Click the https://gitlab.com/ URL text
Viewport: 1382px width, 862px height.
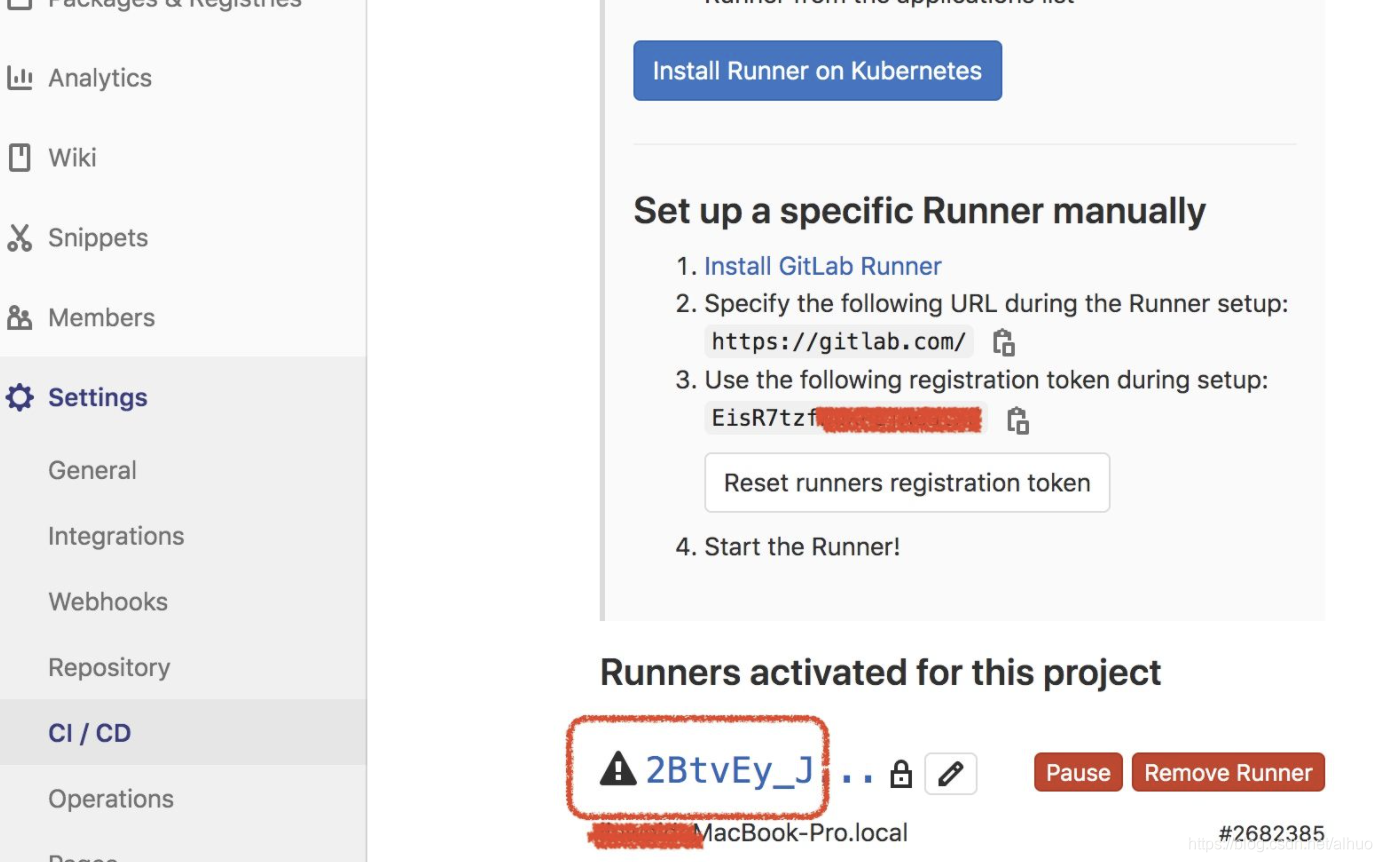(x=839, y=341)
